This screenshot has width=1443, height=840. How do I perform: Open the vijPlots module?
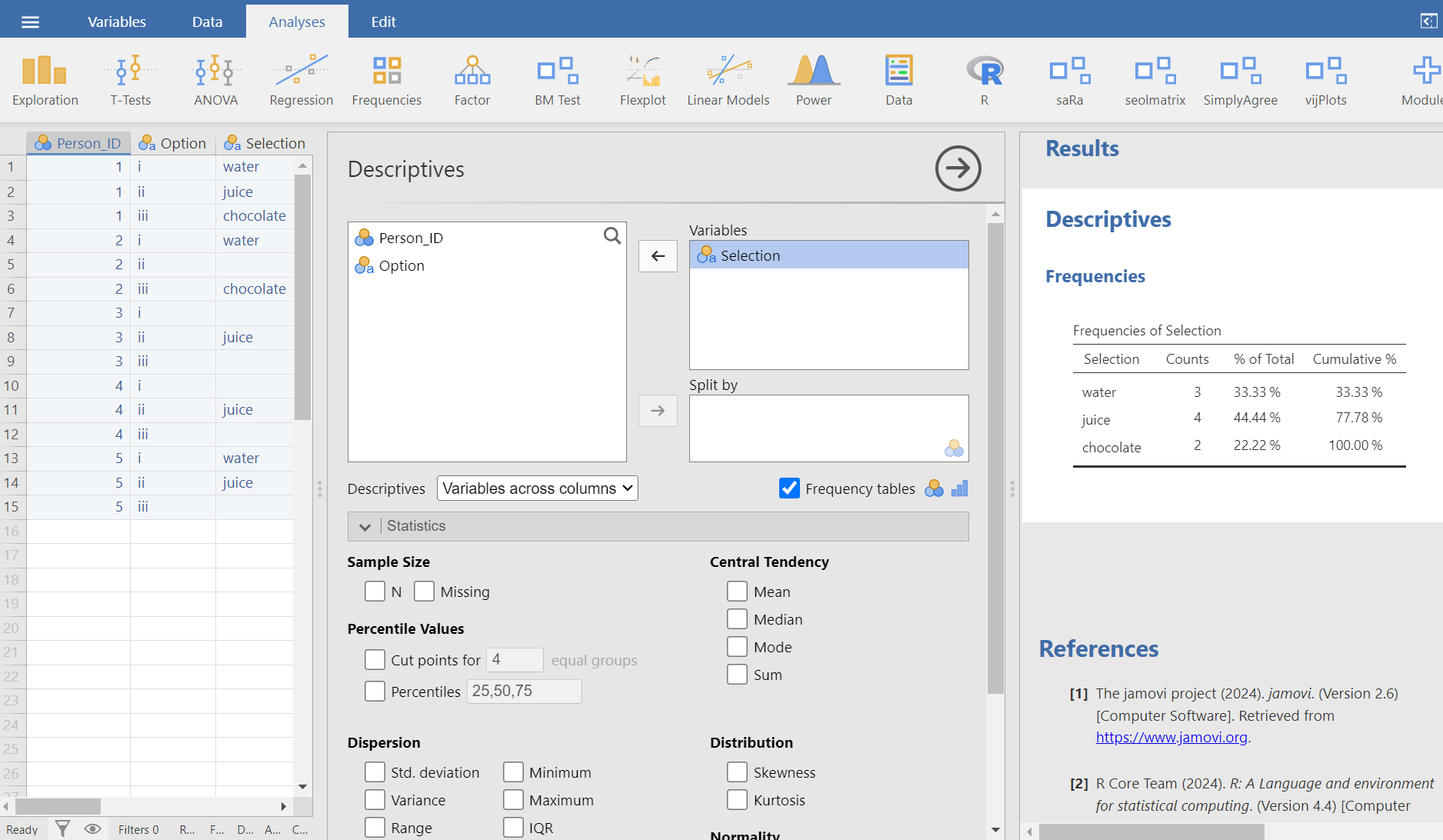click(x=1326, y=80)
